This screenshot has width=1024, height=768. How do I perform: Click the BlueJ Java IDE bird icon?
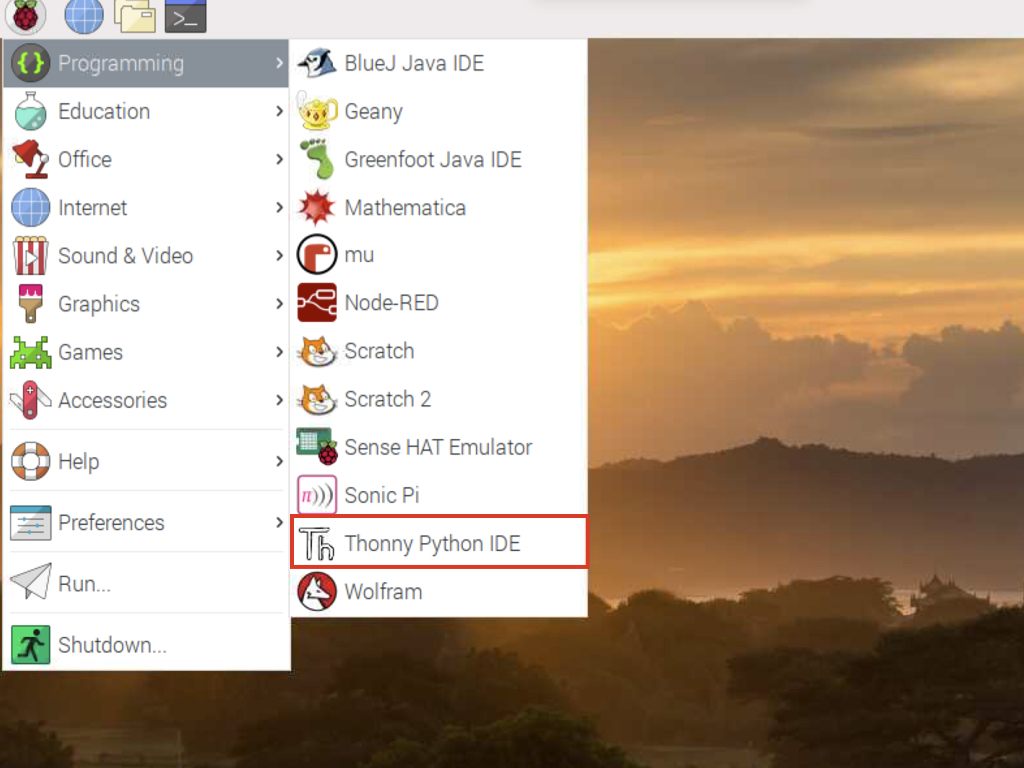pyautogui.click(x=317, y=63)
